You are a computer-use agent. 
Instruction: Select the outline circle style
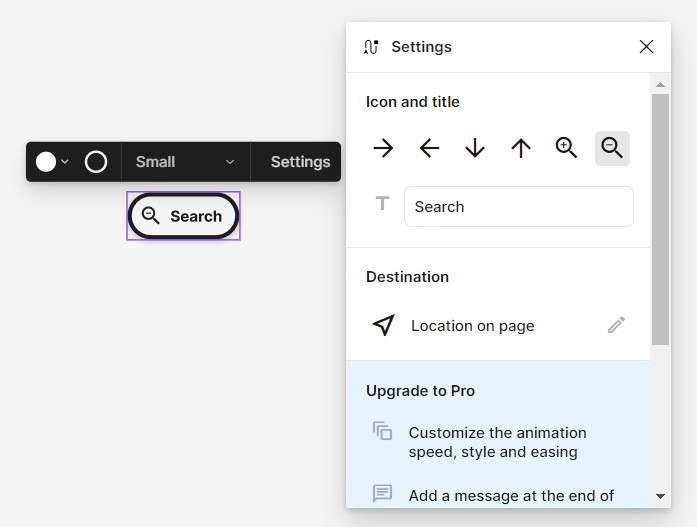(x=96, y=162)
